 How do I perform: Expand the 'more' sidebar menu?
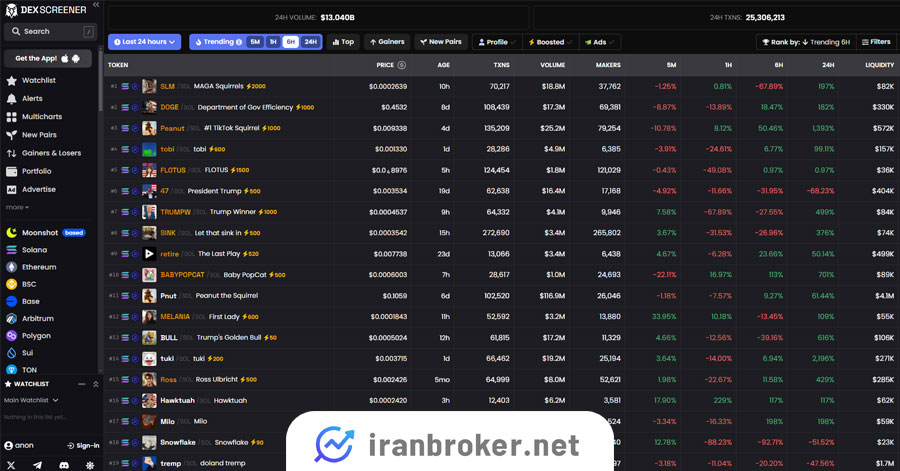tap(17, 208)
